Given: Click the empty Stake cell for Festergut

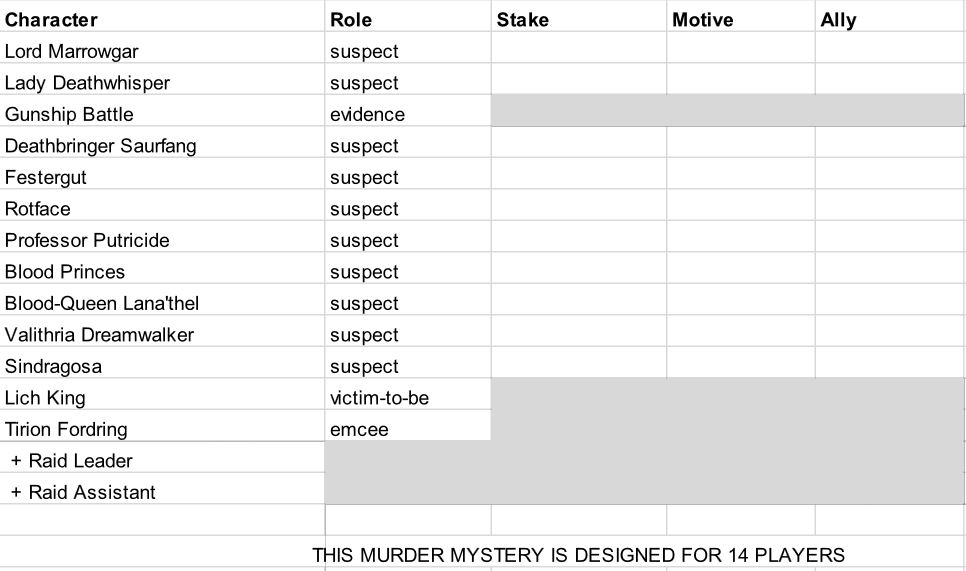Looking at the screenshot, I should 578,177.
